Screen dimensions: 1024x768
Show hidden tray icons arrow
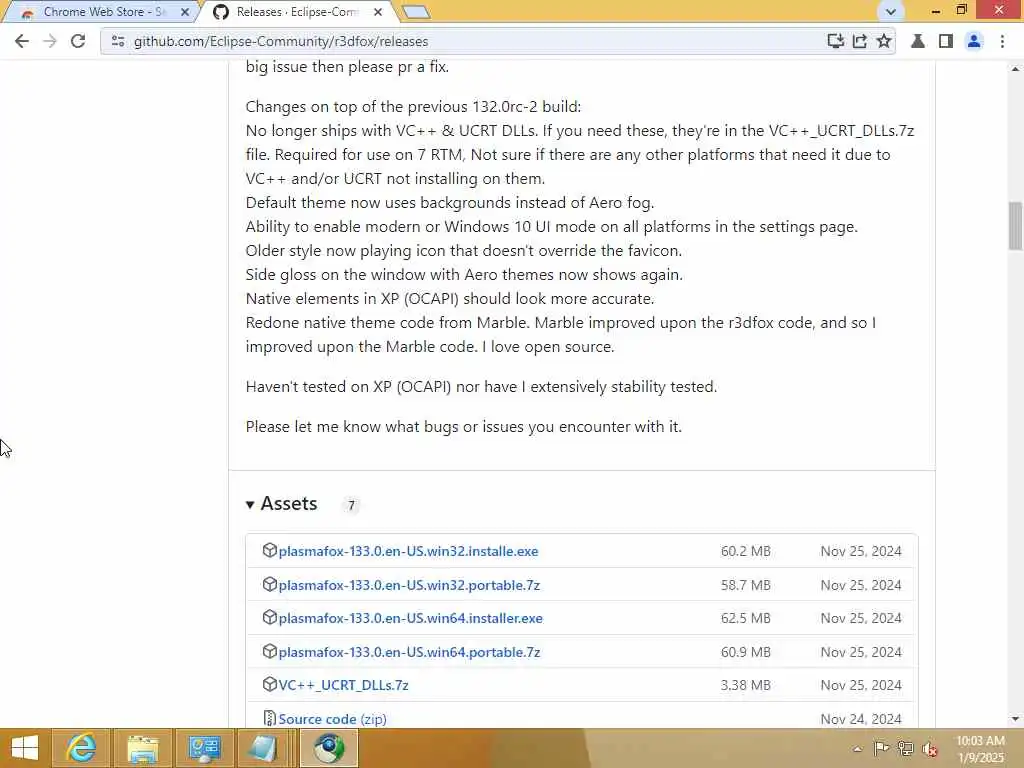[x=857, y=749]
